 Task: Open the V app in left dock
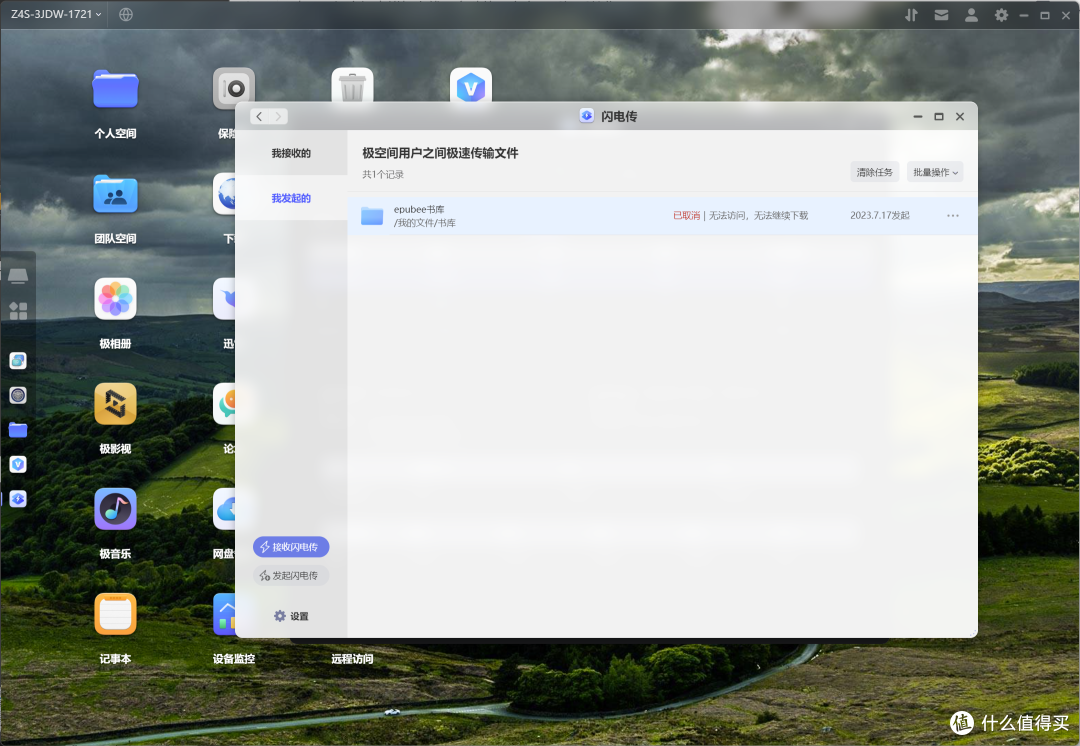coord(18,464)
